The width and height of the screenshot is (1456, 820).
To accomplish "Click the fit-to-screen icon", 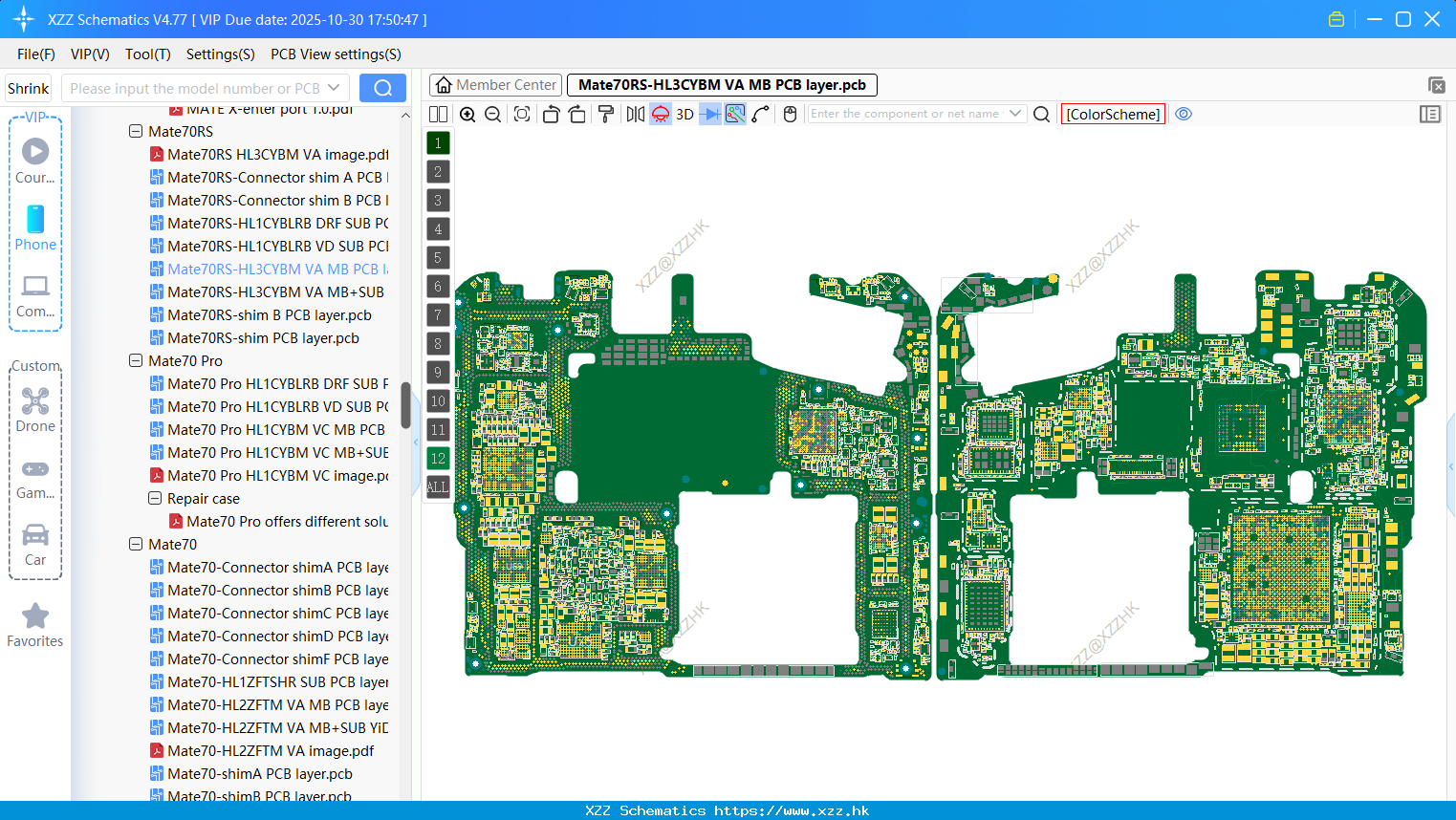I will [x=522, y=114].
